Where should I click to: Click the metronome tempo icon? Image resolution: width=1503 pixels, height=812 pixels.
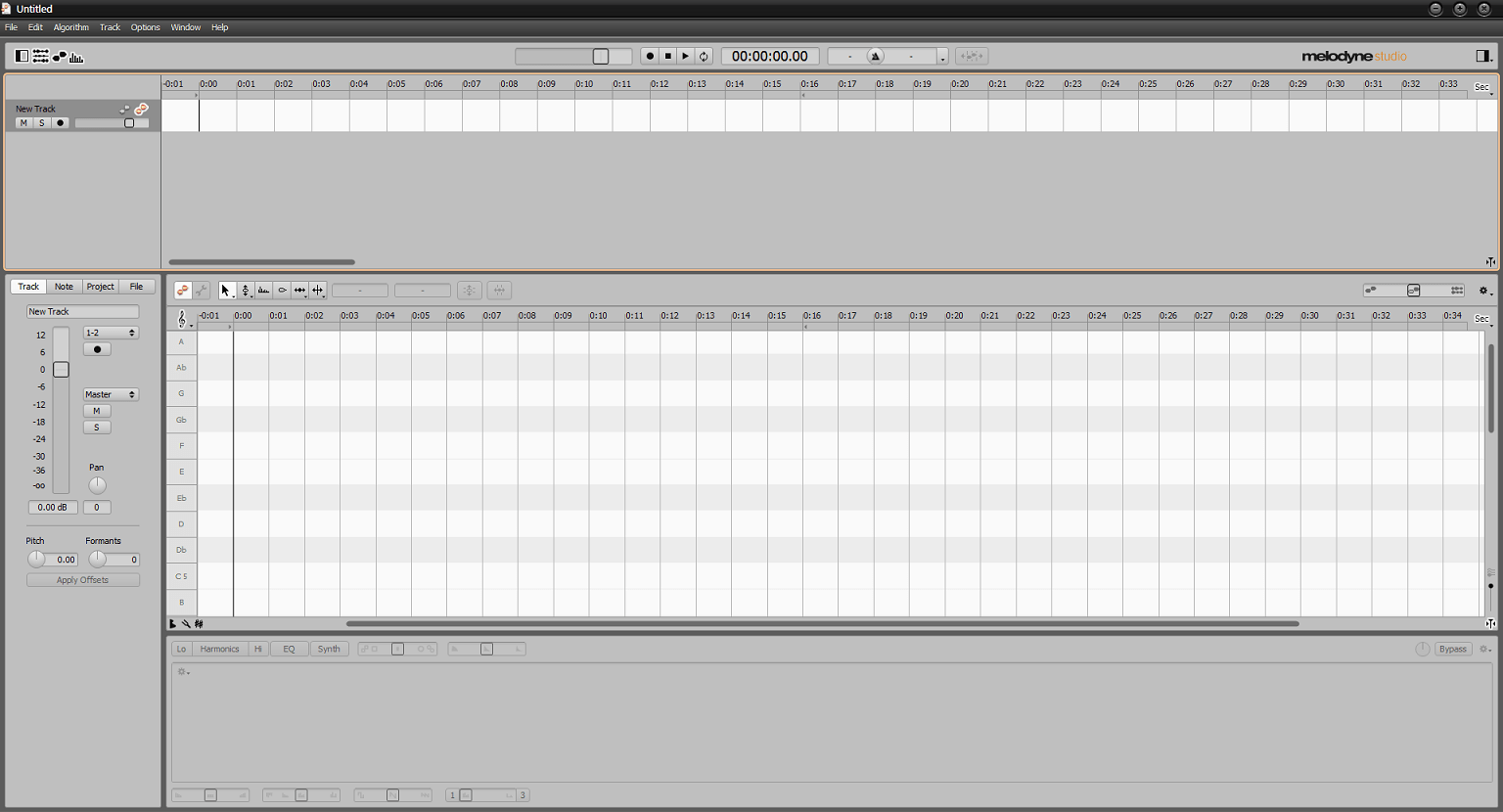pyautogui.click(x=876, y=56)
